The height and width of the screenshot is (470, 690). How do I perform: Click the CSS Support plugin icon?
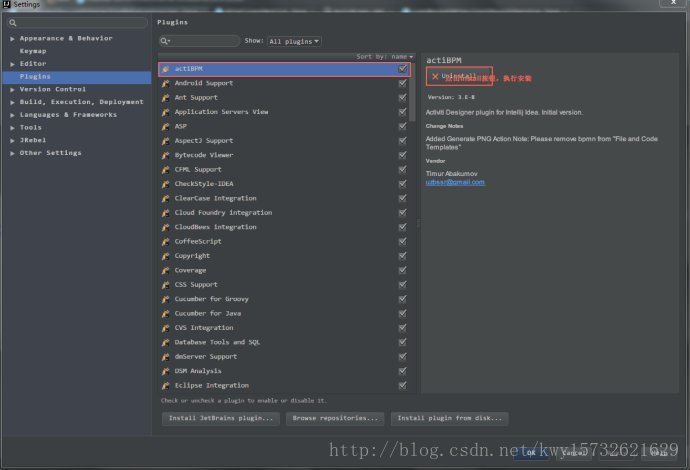coord(165,285)
